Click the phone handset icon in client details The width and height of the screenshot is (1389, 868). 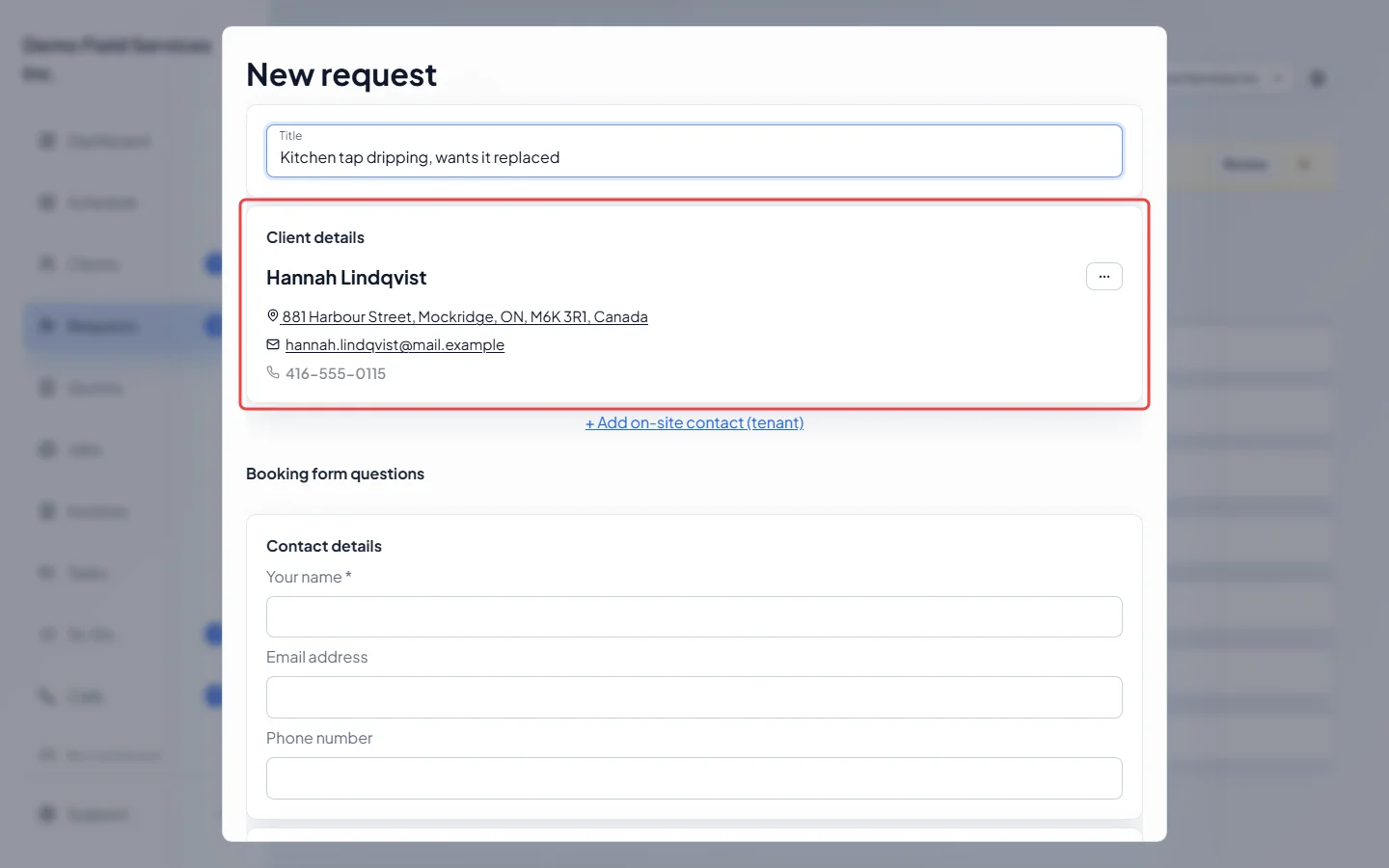click(273, 372)
